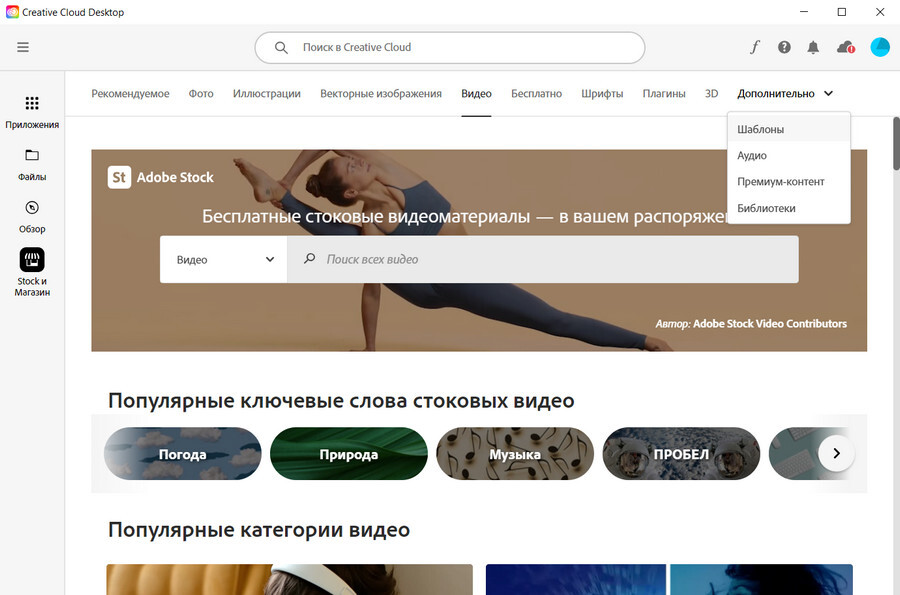Viewport: 900px width, 595px height.
Task: Choose Премиум-контент from the dropdown menu
Action: (789, 182)
